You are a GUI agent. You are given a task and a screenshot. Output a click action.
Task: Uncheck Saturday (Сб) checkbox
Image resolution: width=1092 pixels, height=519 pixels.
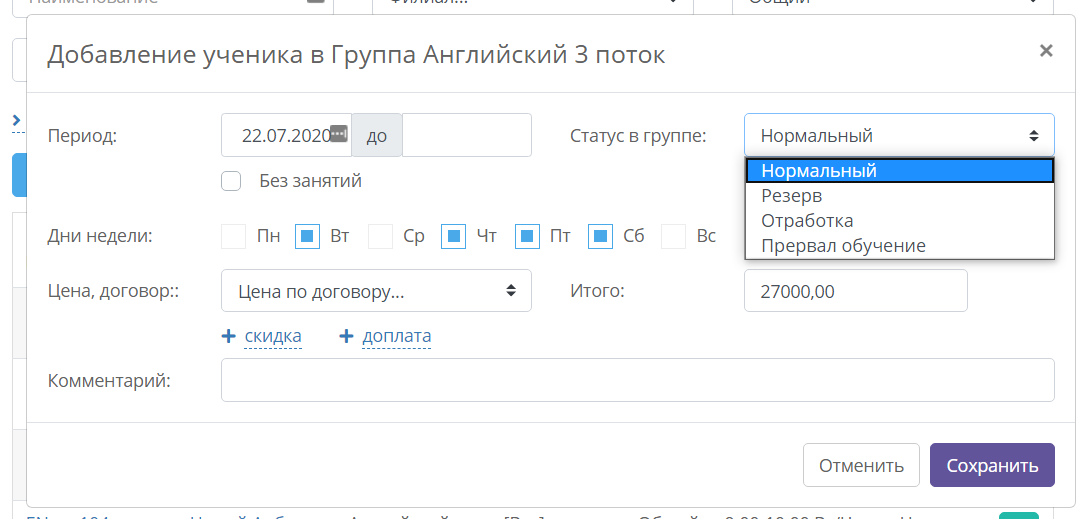[600, 236]
